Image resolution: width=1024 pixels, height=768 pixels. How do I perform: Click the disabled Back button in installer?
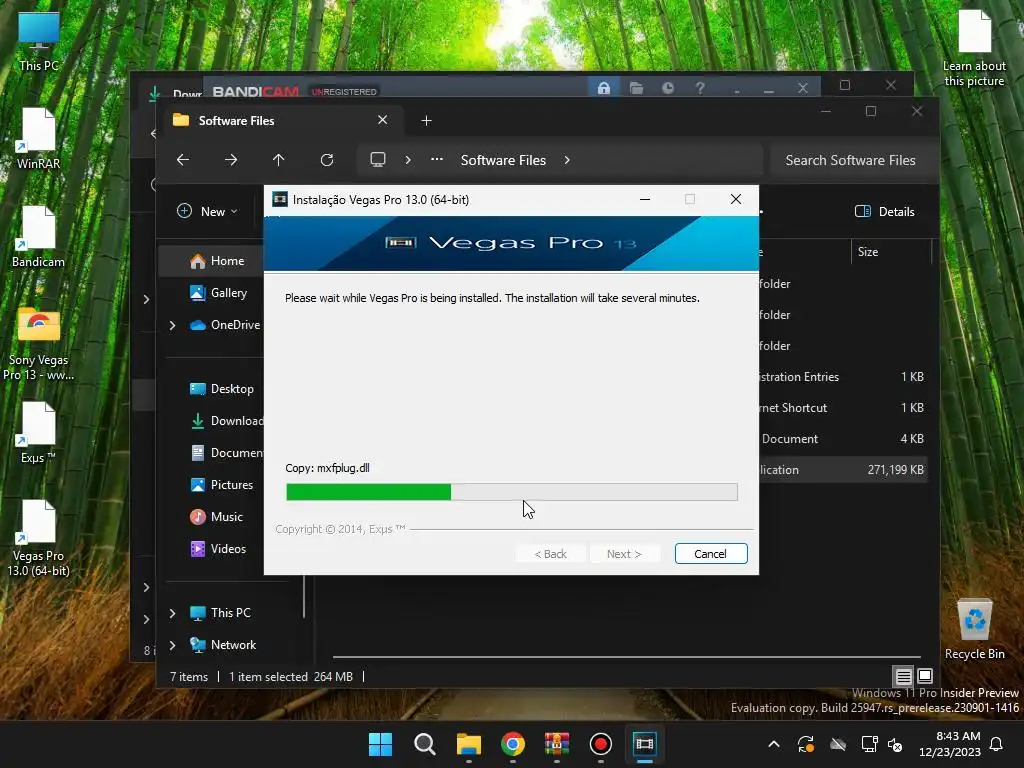click(x=551, y=554)
